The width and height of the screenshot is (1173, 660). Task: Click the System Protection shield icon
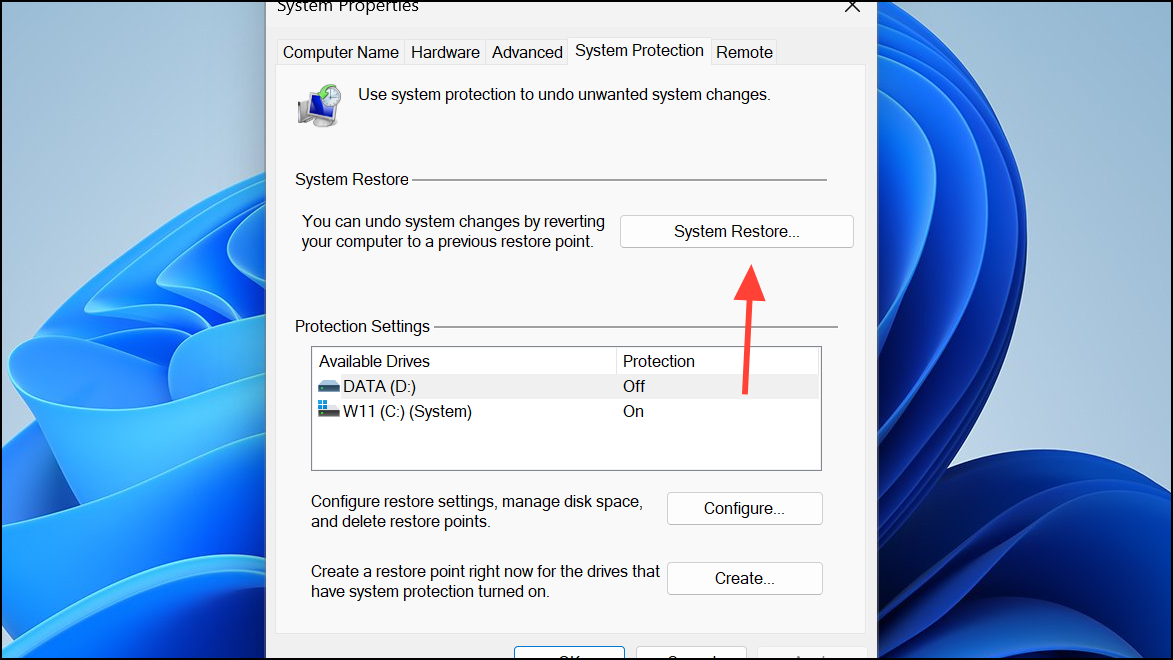click(318, 103)
